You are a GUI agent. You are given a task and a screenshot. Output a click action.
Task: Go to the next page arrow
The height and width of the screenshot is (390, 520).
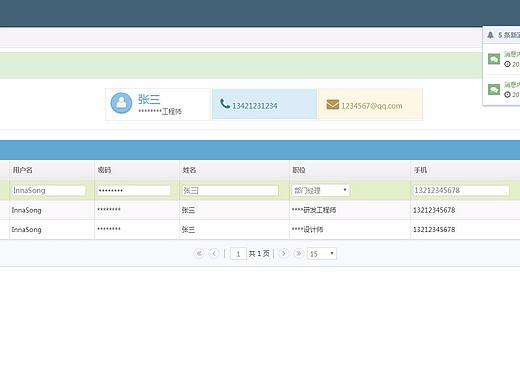point(284,253)
